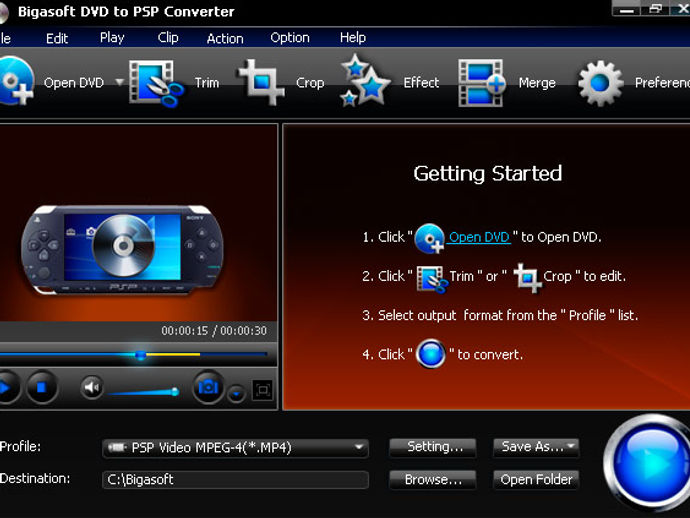This screenshot has height=518, width=690.
Task: Minimize the Bigasoft window
Action: point(627,9)
